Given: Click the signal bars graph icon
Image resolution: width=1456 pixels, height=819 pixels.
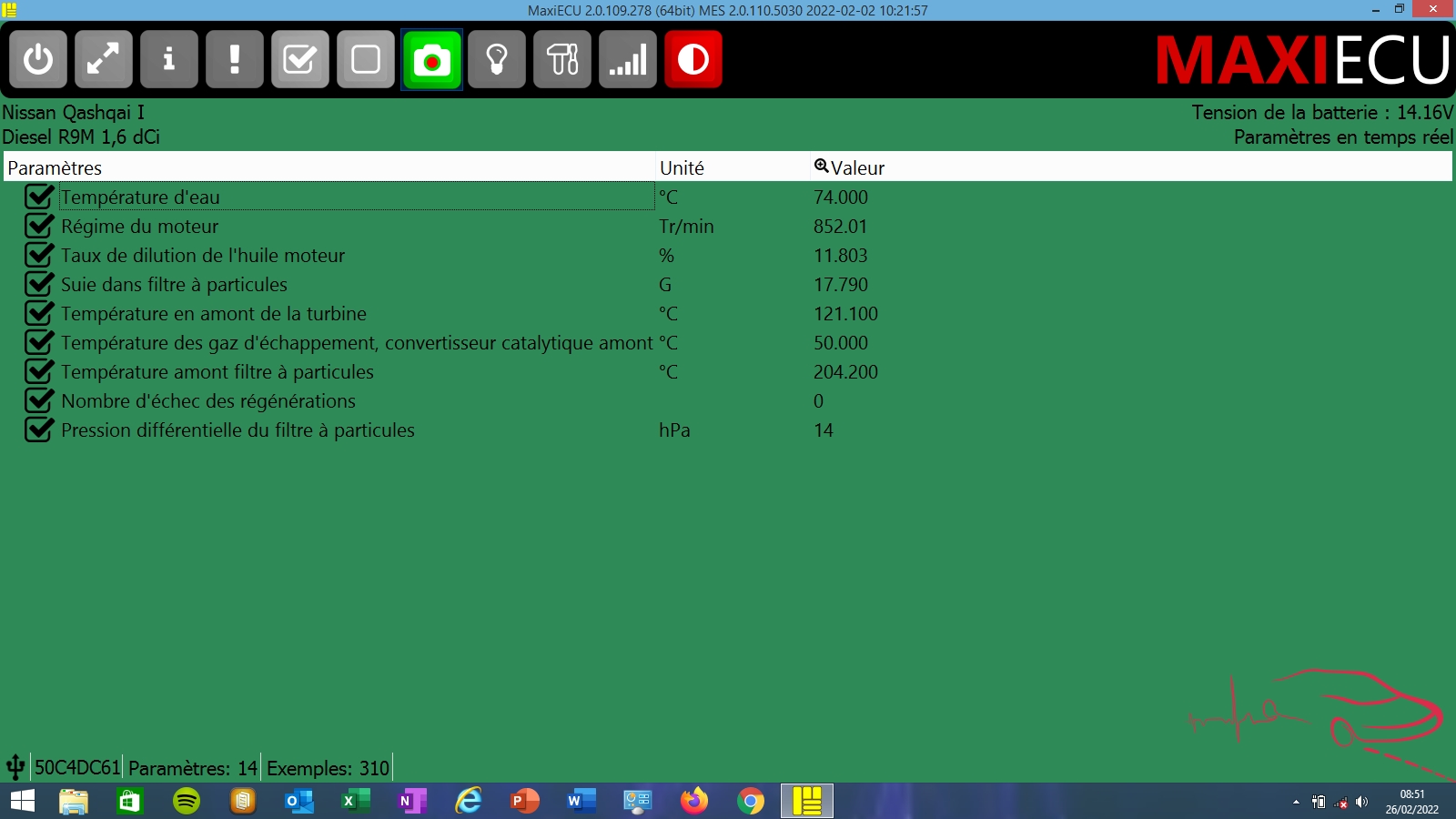Looking at the screenshot, I should point(628,59).
